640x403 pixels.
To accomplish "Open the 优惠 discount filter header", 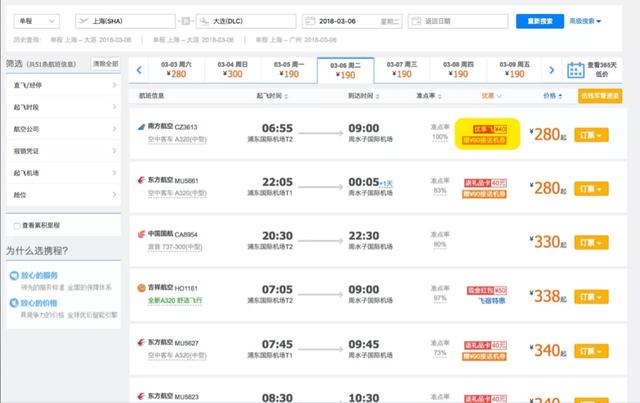I will (491, 96).
